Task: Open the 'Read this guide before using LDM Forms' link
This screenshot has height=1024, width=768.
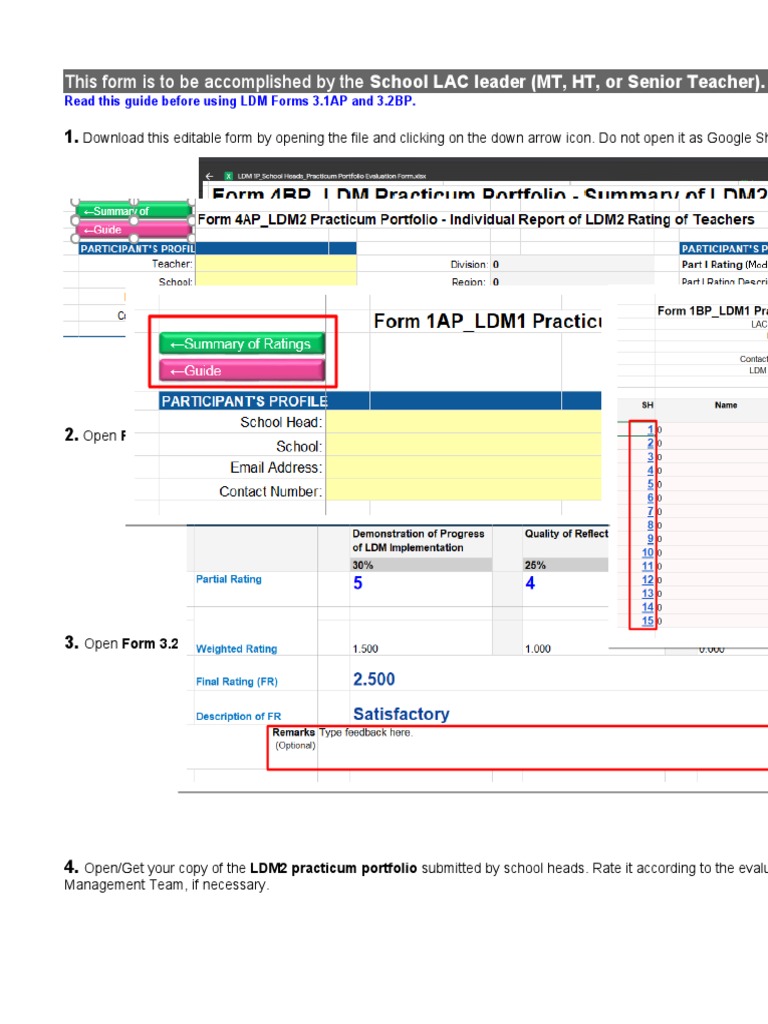Action: [x=240, y=101]
